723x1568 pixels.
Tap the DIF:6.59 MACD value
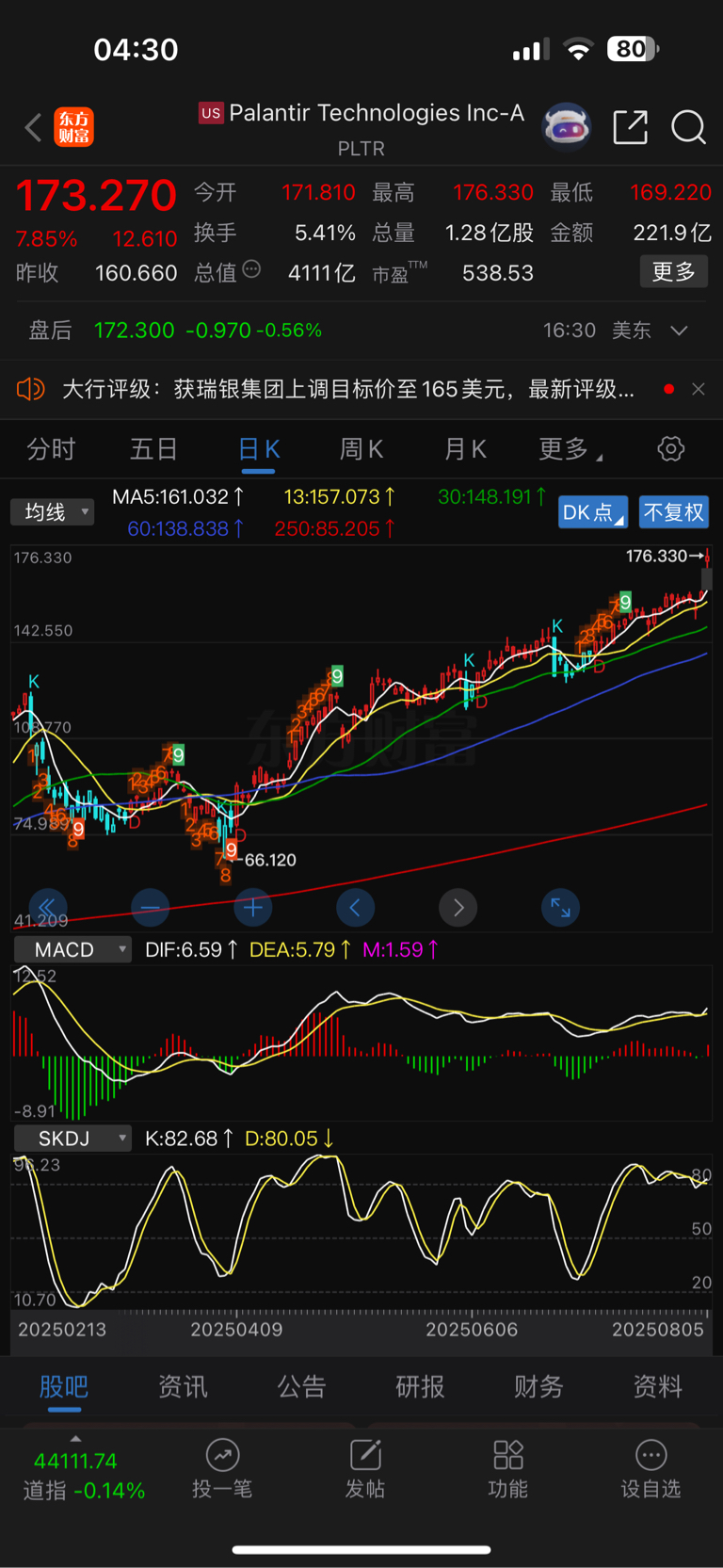191,949
